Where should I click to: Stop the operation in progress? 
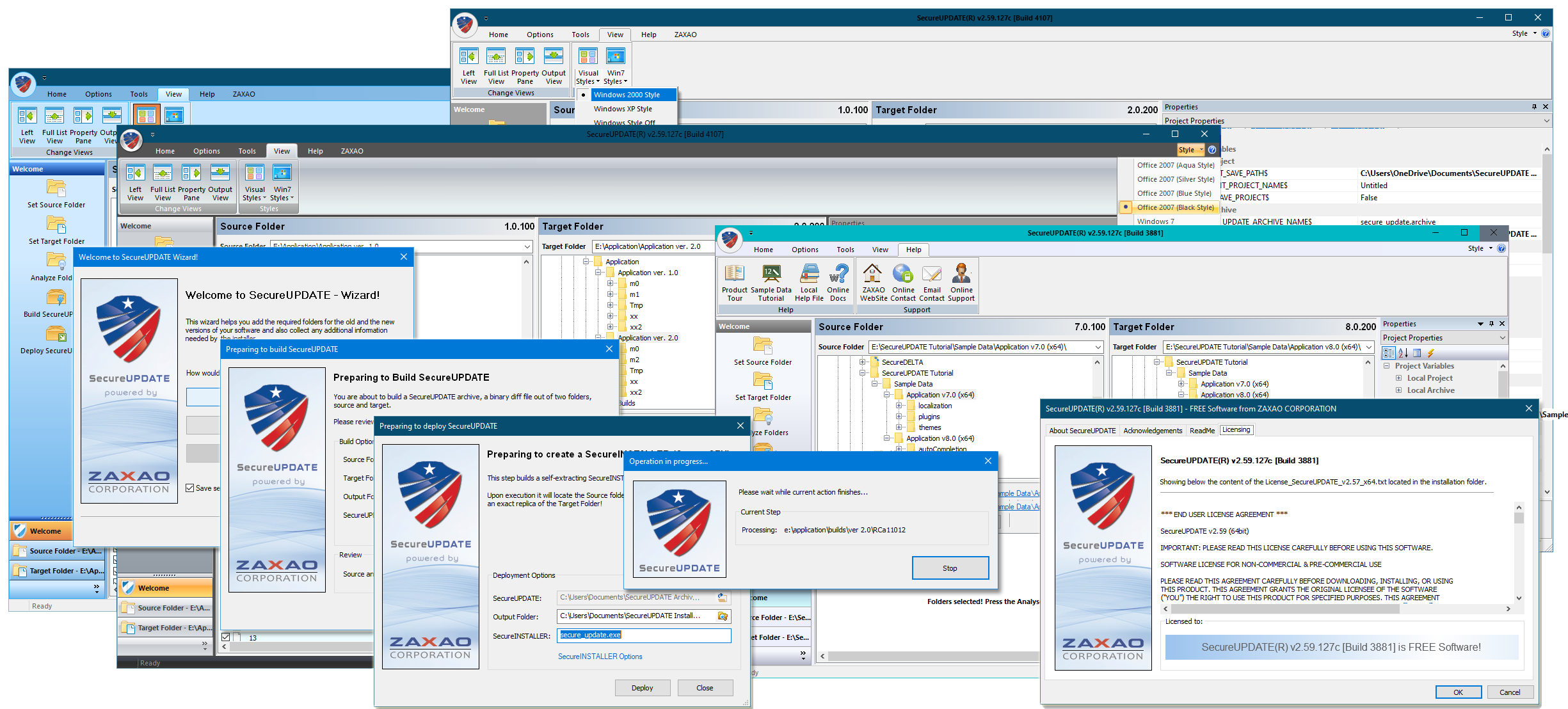[950, 568]
